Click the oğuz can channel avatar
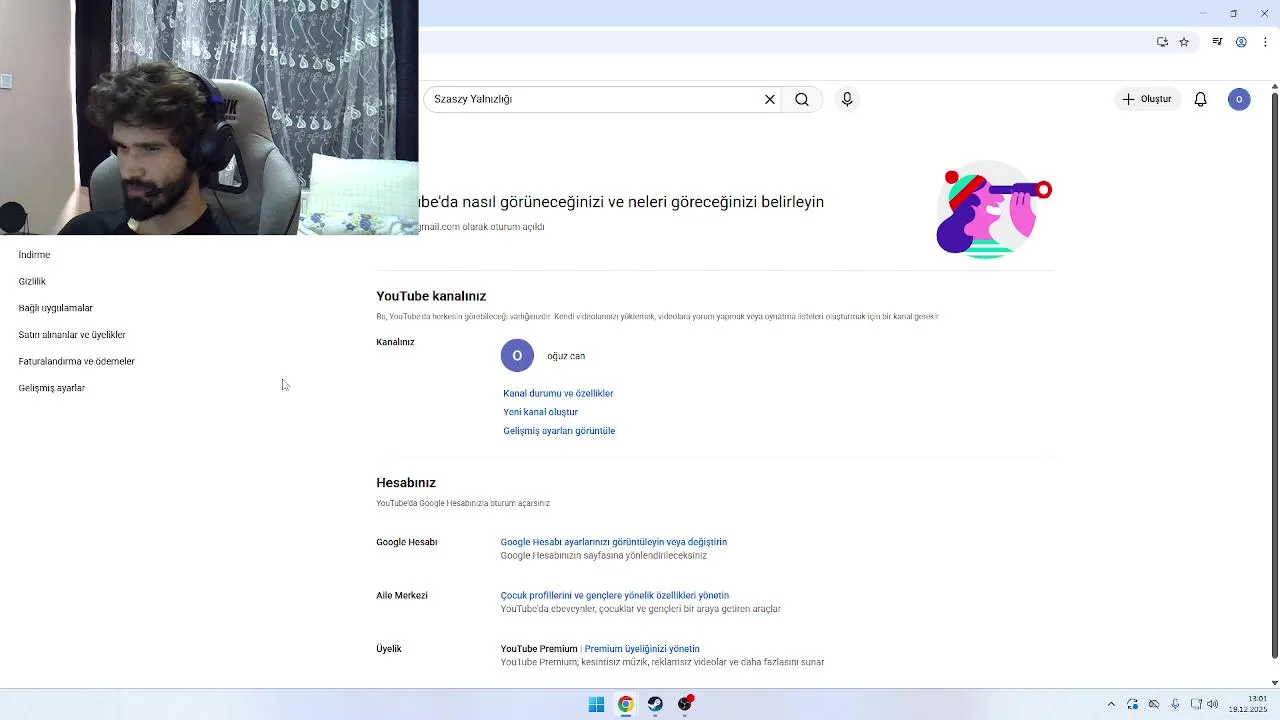The image size is (1280, 720). [x=517, y=356]
